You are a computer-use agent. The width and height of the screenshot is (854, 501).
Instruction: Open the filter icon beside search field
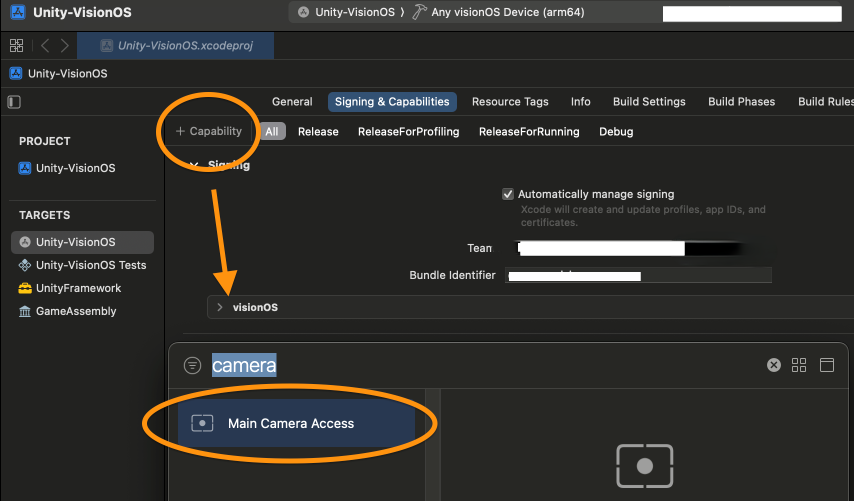tap(193, 366)
